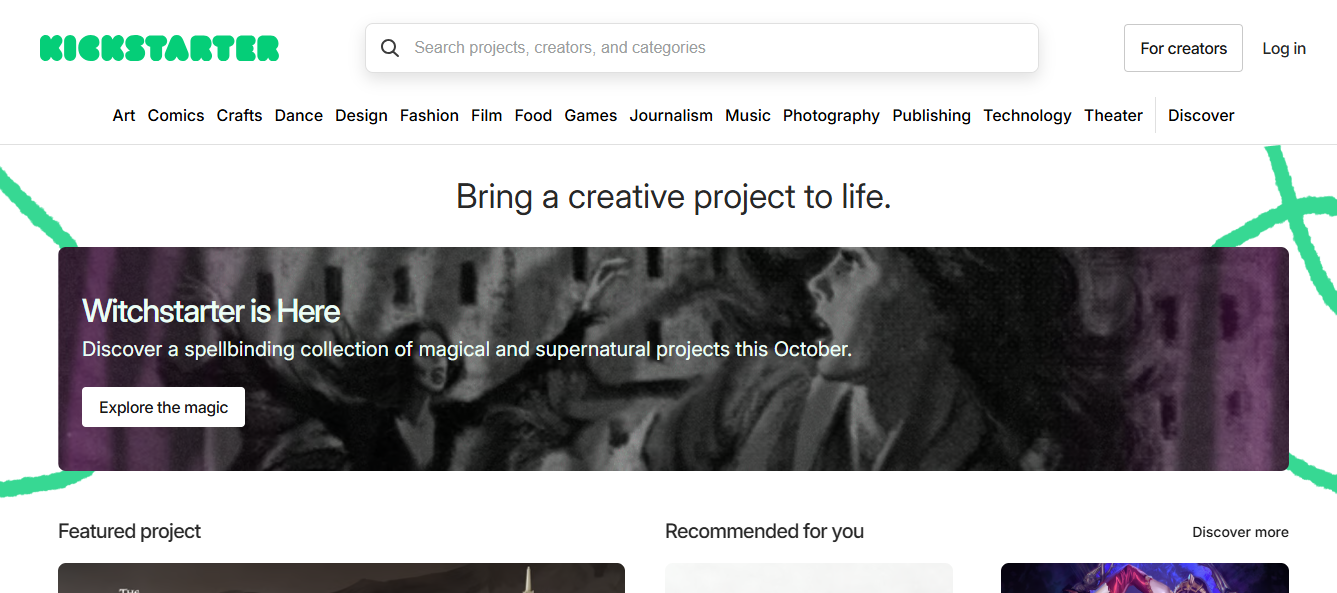Select the Dance category

click(x=299, y=115)
